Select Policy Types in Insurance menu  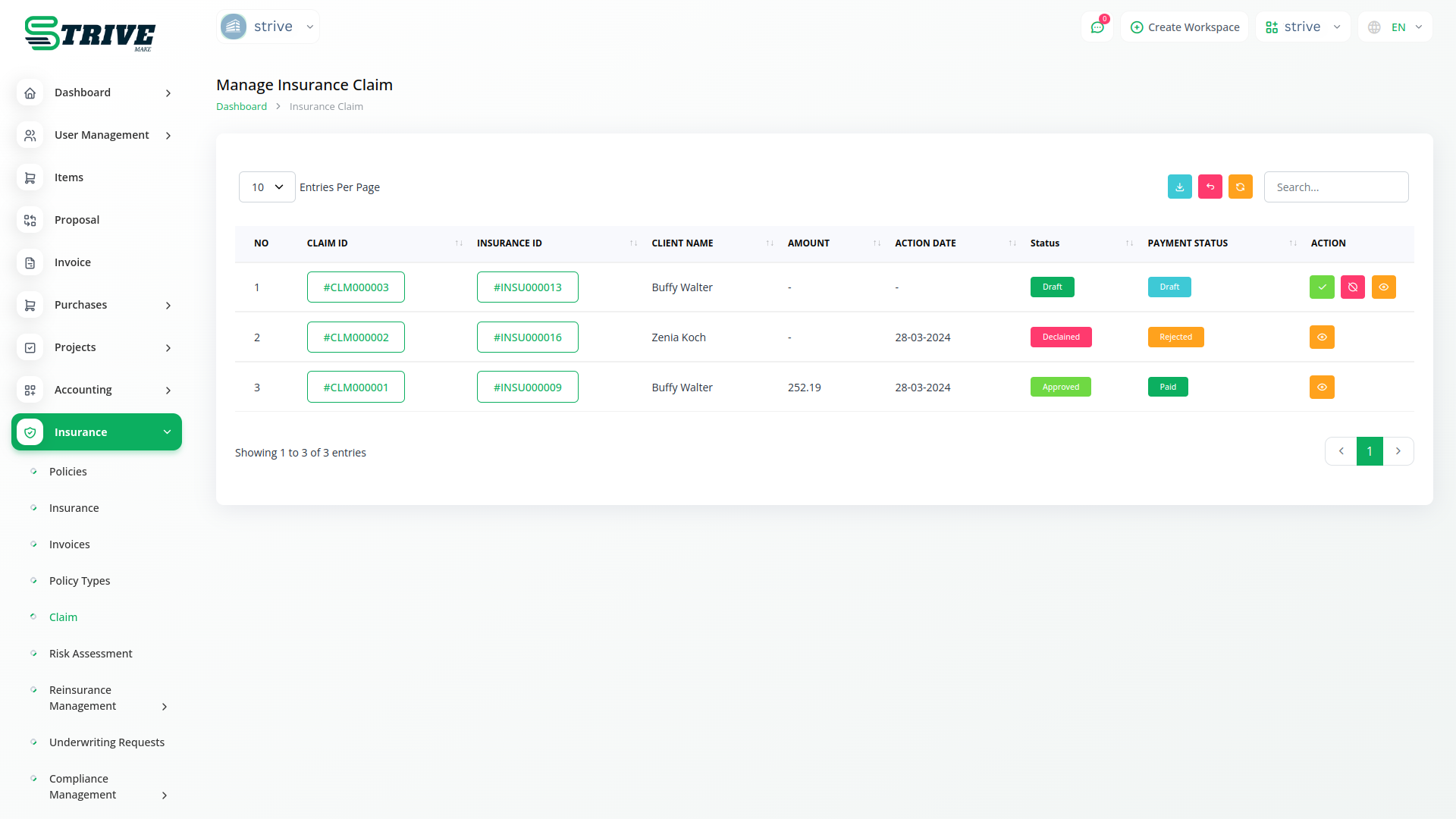click(80, 581)
